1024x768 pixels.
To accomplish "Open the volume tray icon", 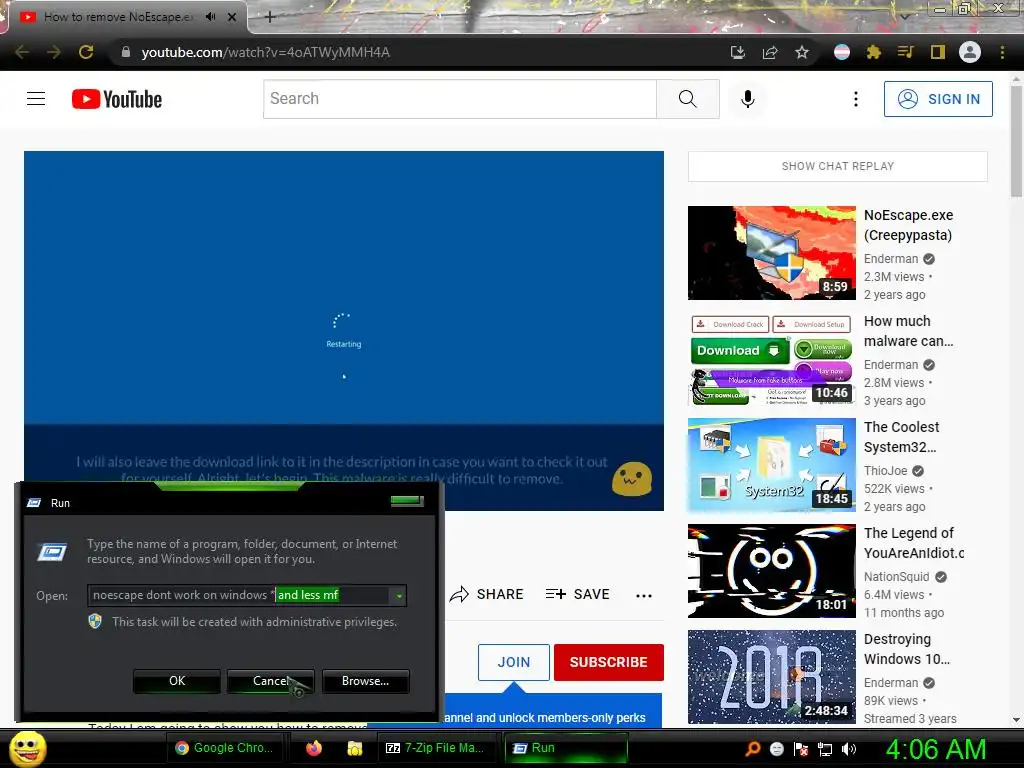I will 849,749.
